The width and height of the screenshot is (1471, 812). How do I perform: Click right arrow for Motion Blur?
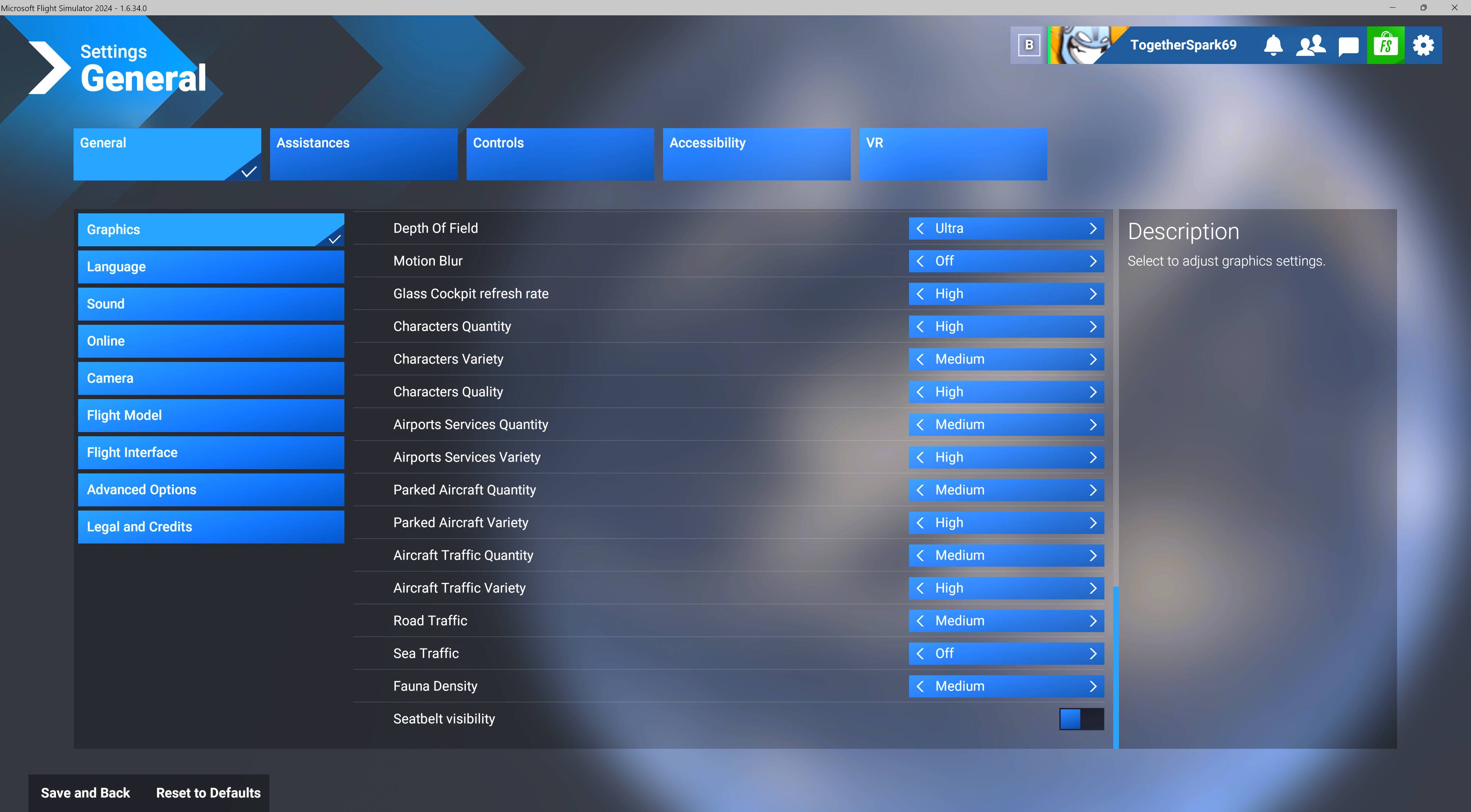(1093, 261)
